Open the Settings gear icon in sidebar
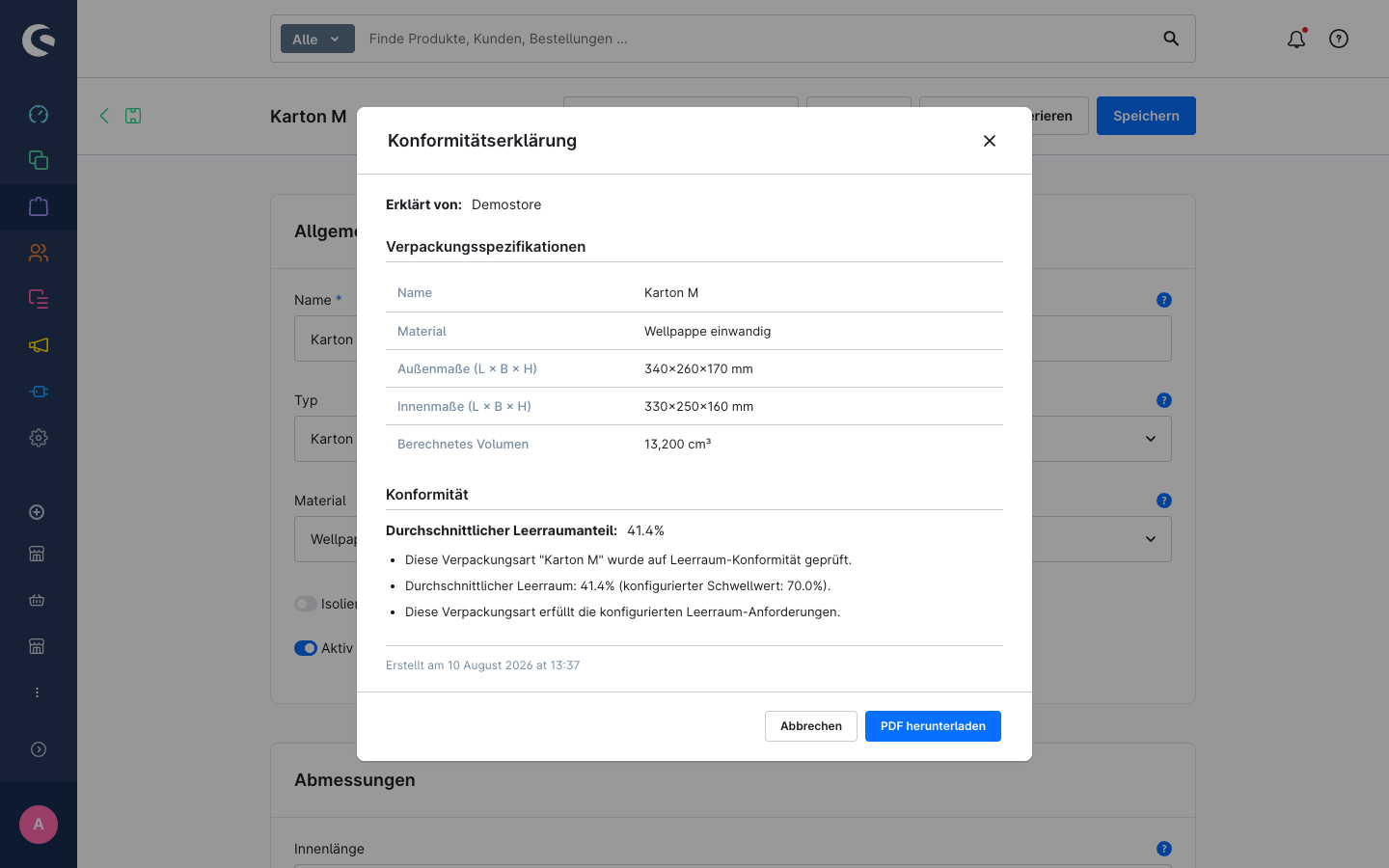1389x868 pixels. [39, 438]
